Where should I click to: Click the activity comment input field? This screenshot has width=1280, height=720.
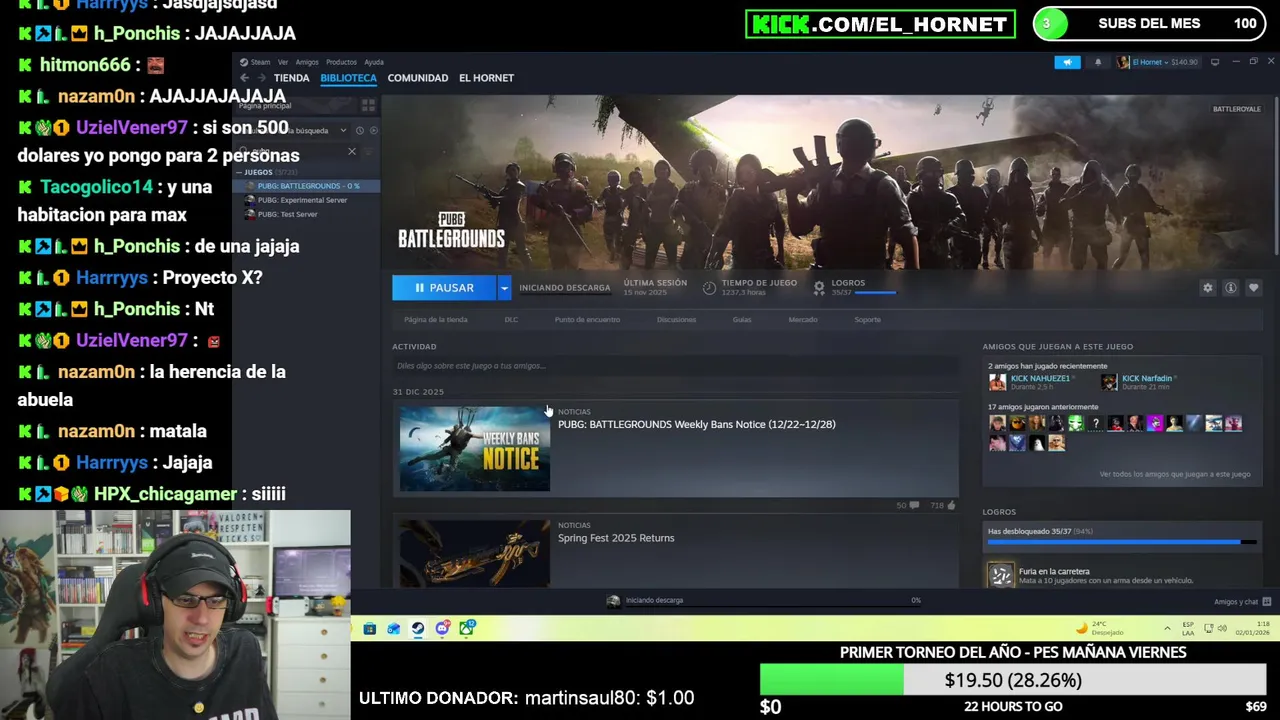(675, 366)
